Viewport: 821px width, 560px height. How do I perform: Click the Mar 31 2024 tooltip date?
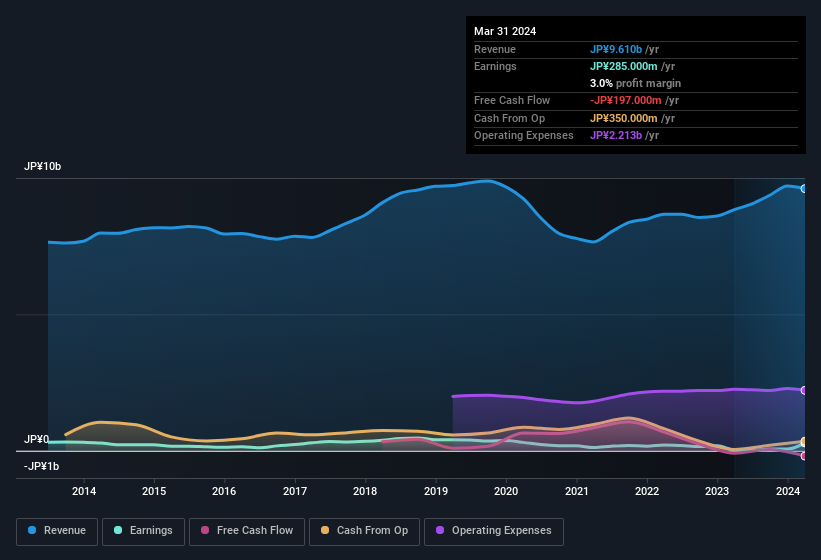click(x=505, y=31)
